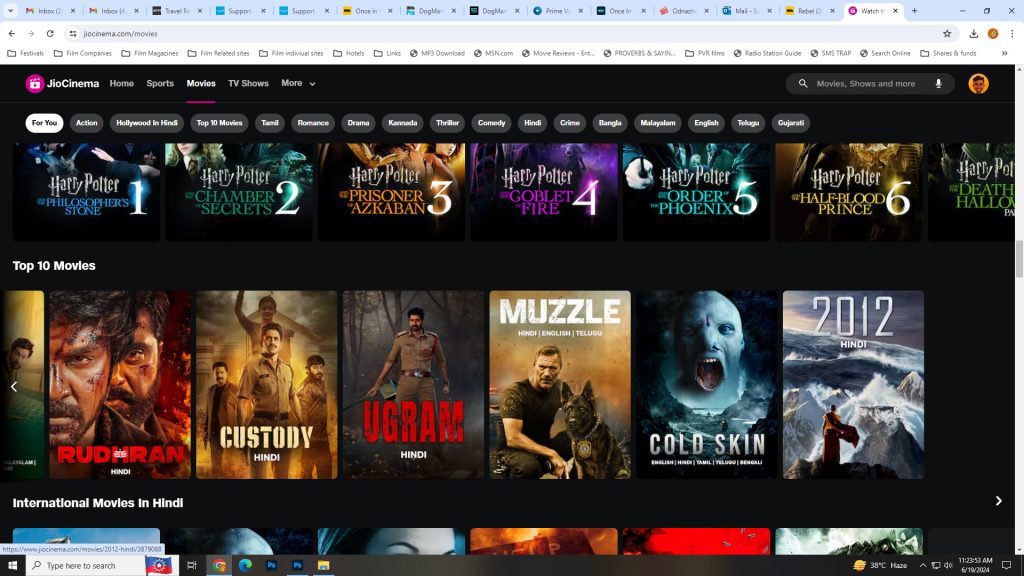Click the voice search microphone icon

click(x=938, y=84)
